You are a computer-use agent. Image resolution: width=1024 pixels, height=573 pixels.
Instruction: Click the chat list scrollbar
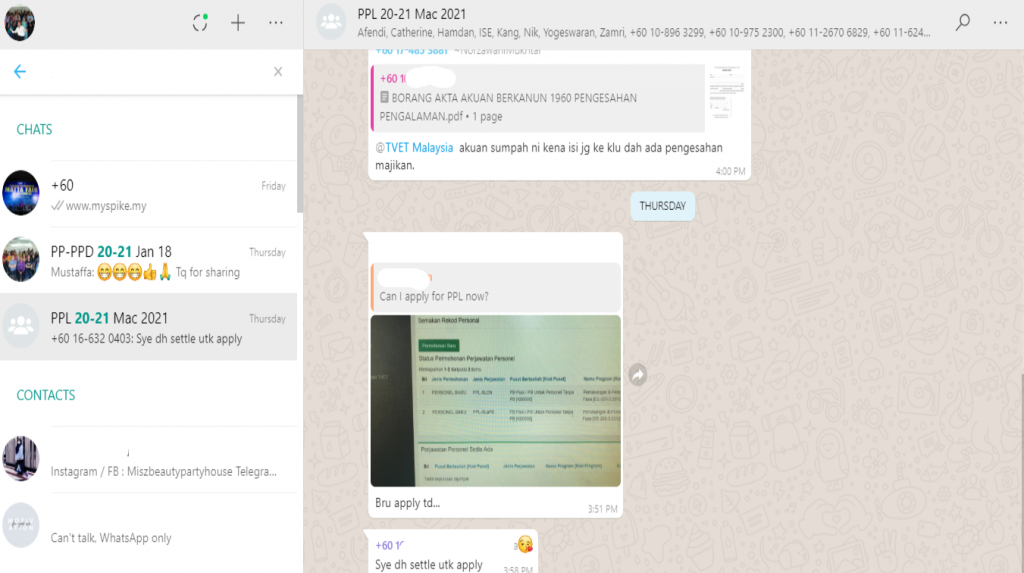point(300,154)
